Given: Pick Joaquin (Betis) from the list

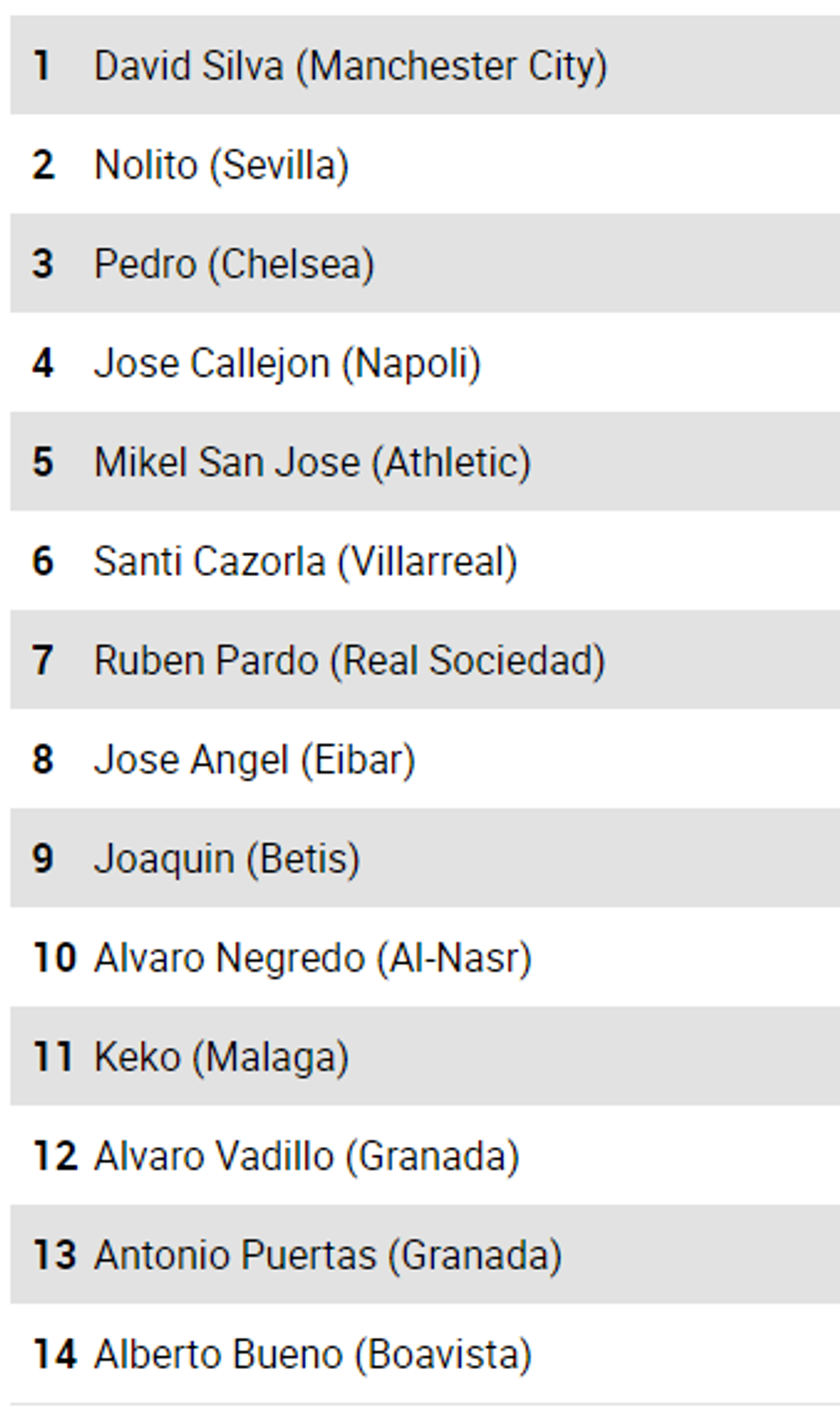Looking at the screenshot, I should tap(226, 859).
